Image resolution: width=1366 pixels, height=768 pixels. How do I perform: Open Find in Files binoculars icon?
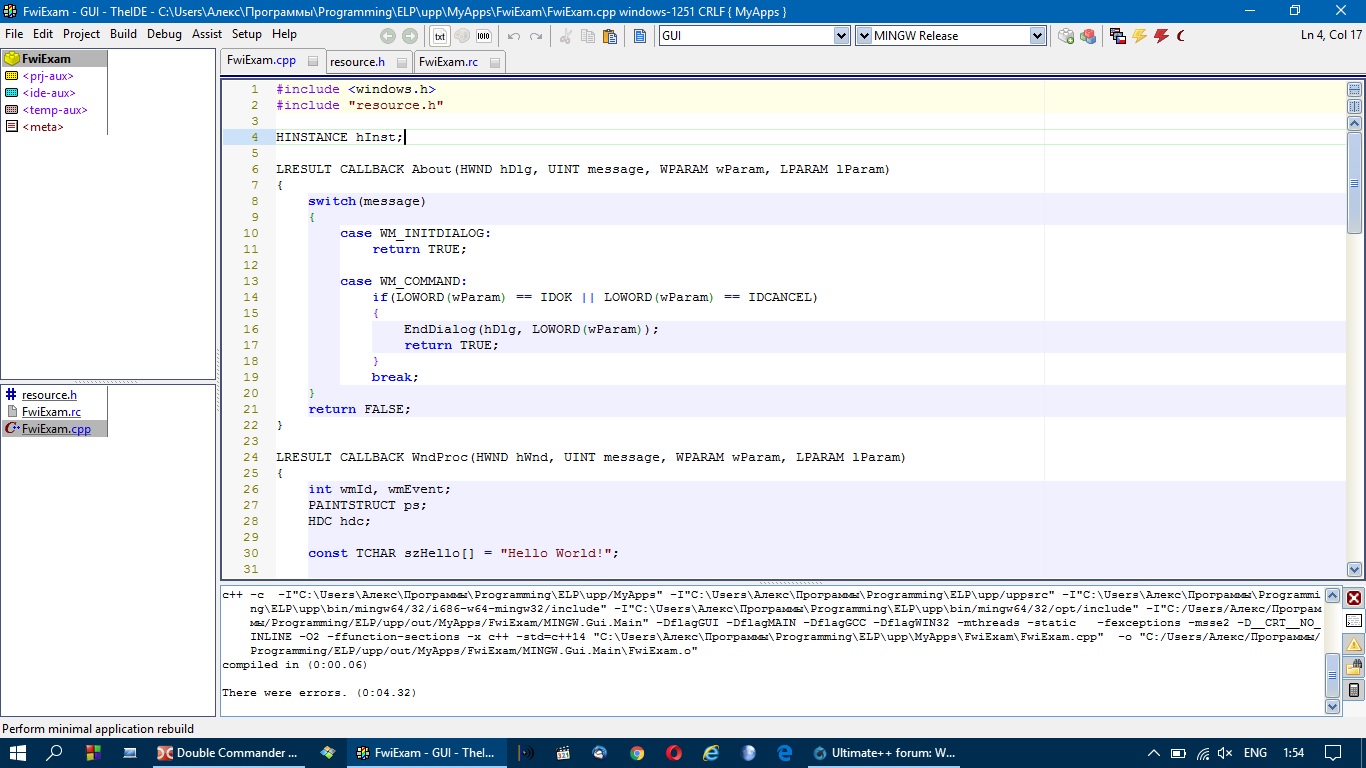click(1354, 667)
